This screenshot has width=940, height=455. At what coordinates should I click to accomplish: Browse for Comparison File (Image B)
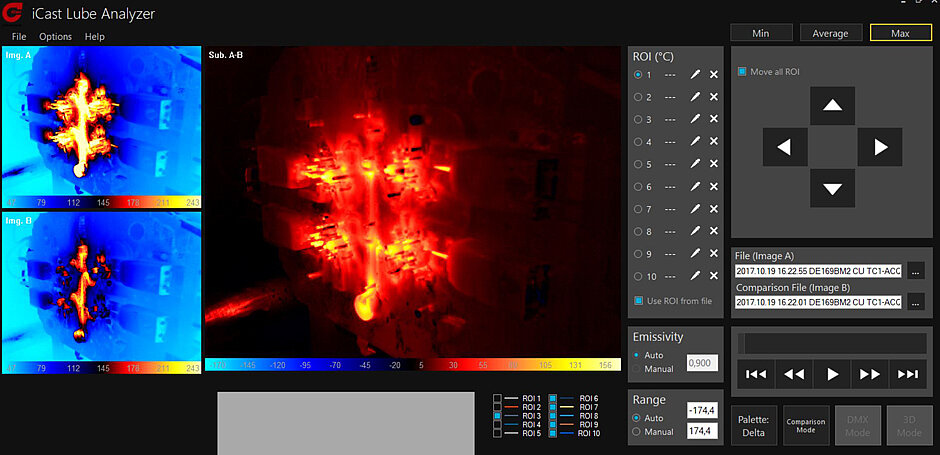point(916,302)
